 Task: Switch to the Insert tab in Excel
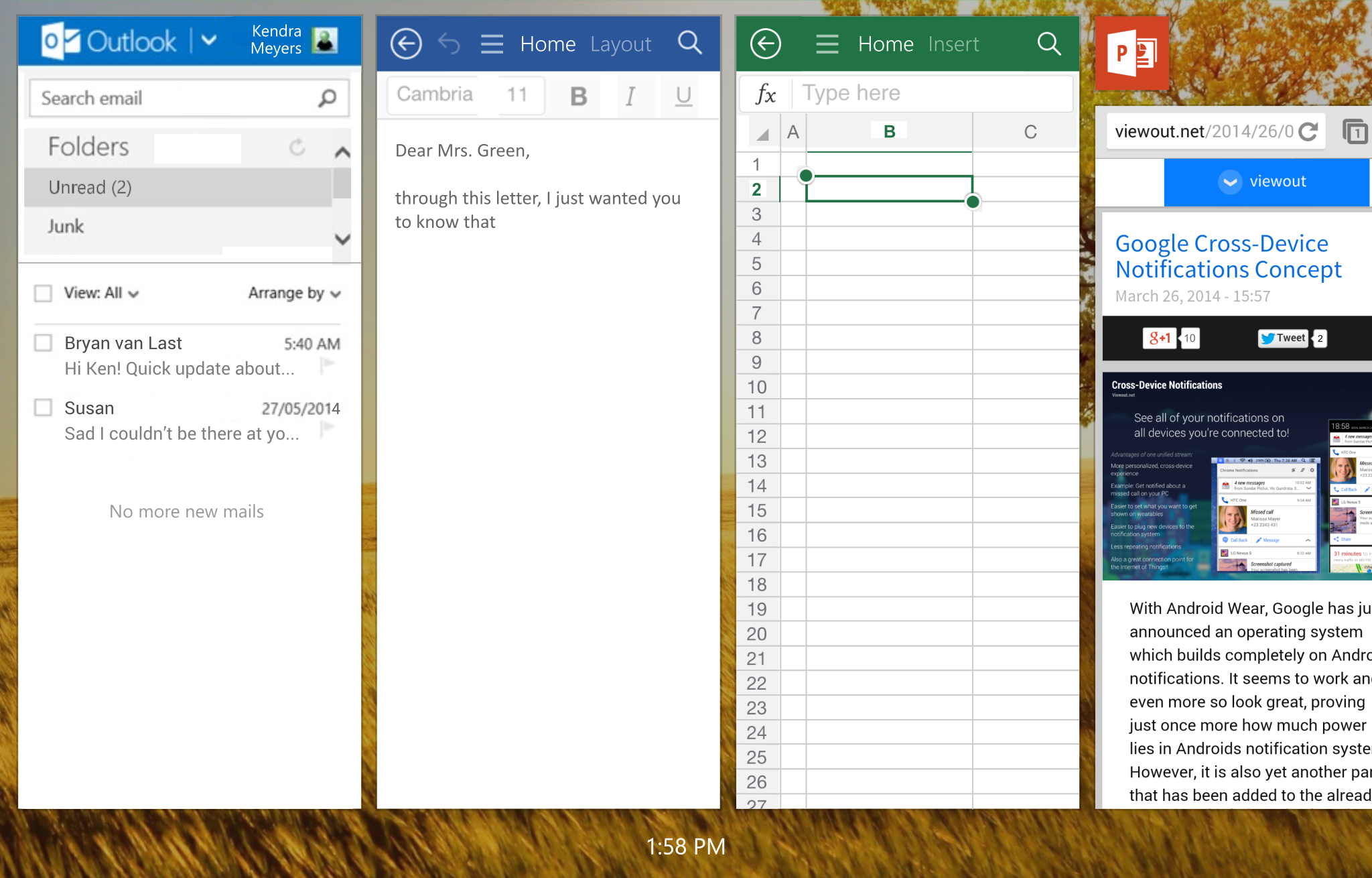pos(953,44)
